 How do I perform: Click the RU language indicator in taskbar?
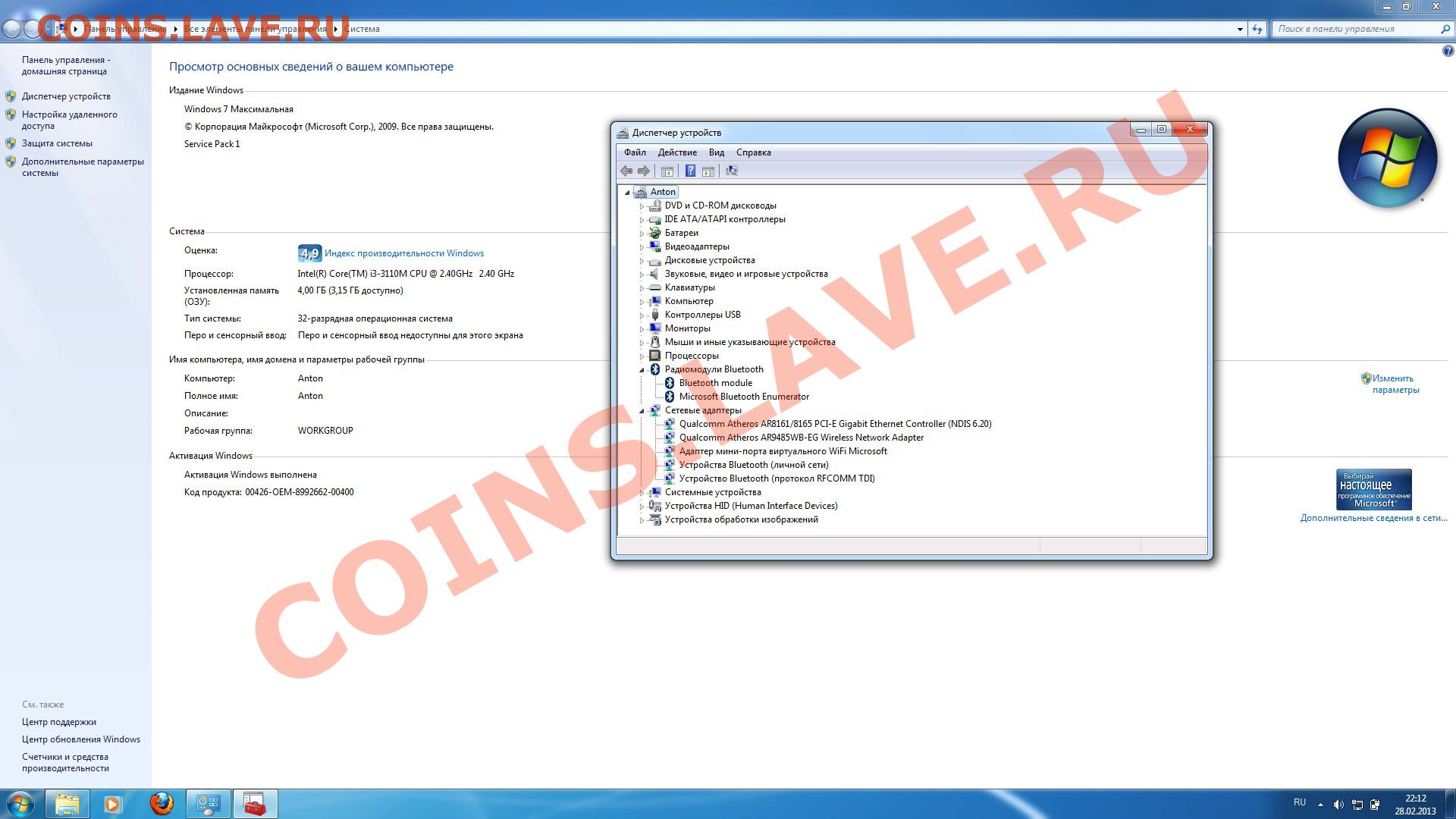pos(1300,802)
